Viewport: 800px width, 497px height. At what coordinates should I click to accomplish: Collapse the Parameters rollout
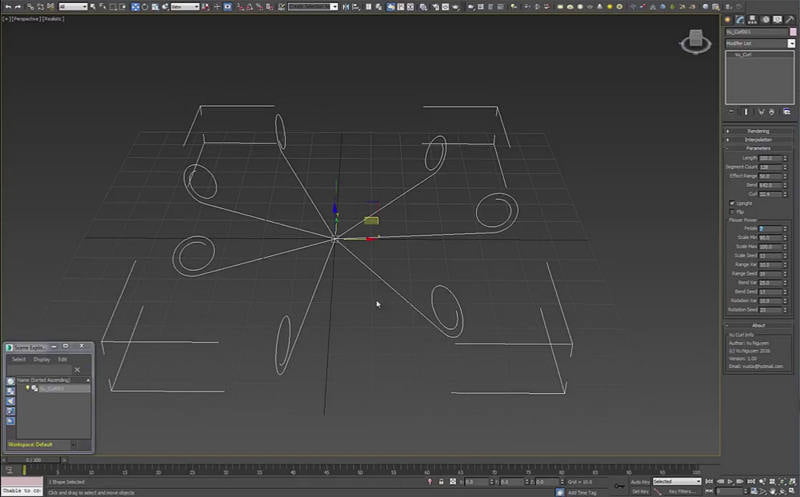tap(758, 149)
